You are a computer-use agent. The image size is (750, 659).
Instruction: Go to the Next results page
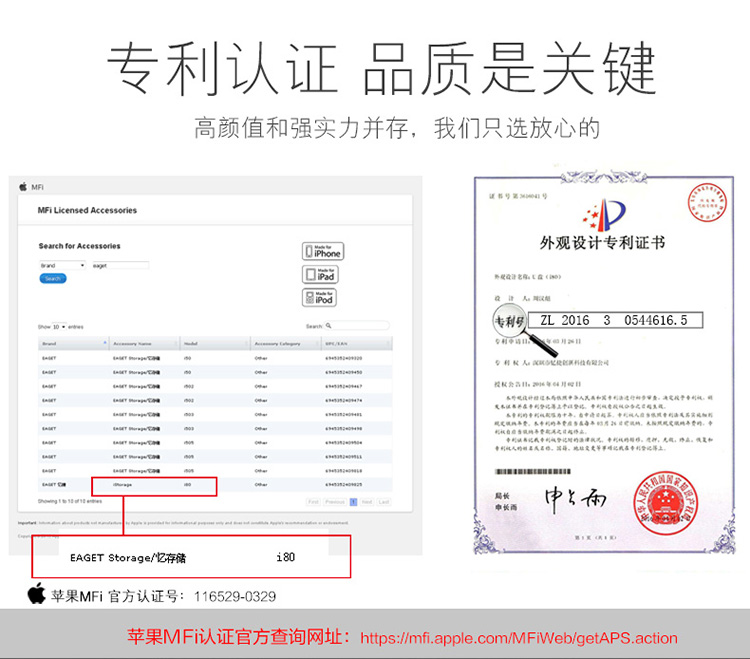tap(366, 501)
